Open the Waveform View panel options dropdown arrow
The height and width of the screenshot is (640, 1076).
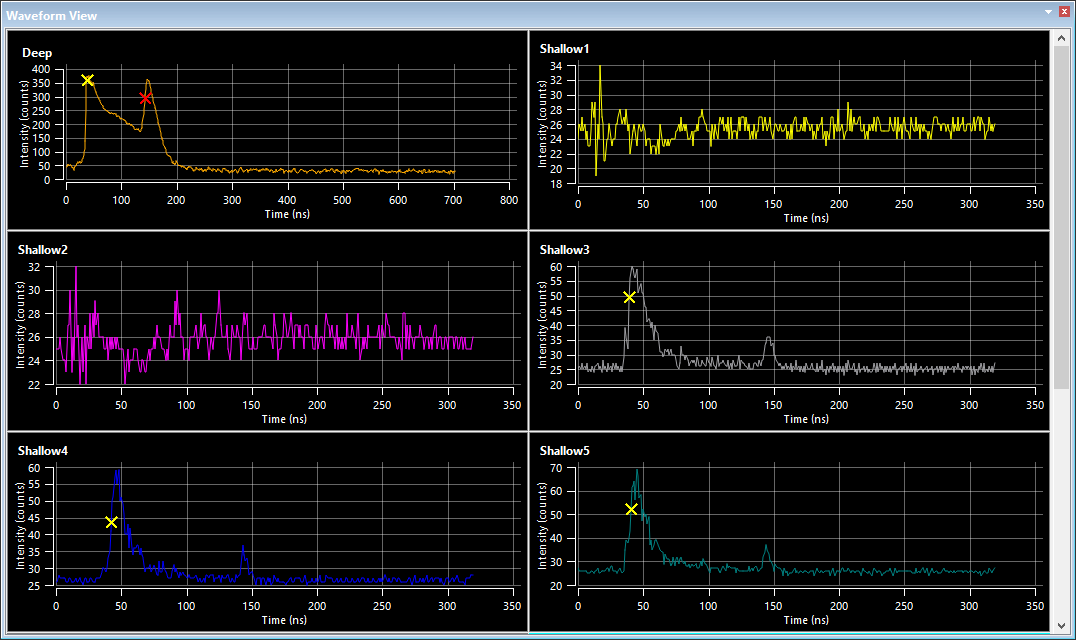1048,11
